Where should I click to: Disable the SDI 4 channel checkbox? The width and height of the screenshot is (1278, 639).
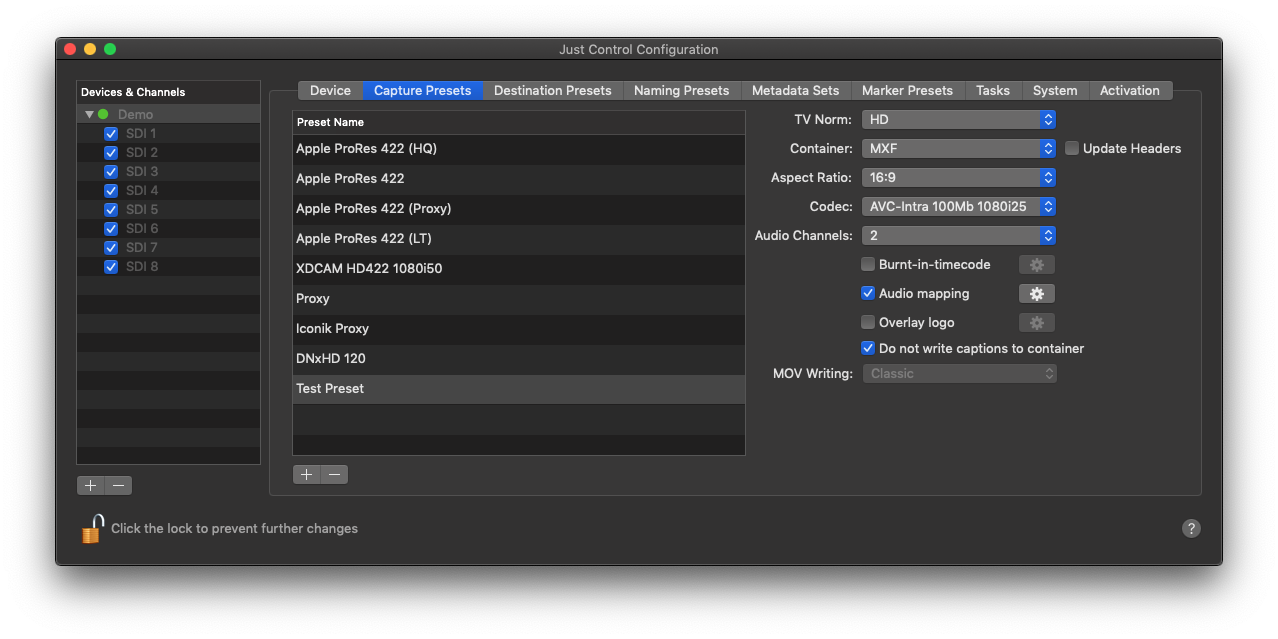click(x=111, y=191)
